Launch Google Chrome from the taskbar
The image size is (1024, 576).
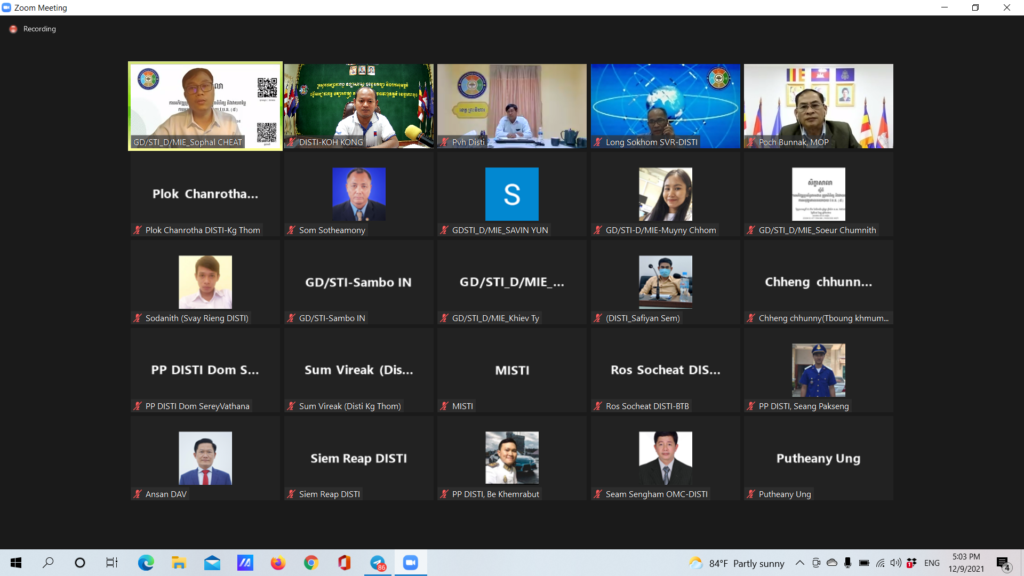[311, 563]
